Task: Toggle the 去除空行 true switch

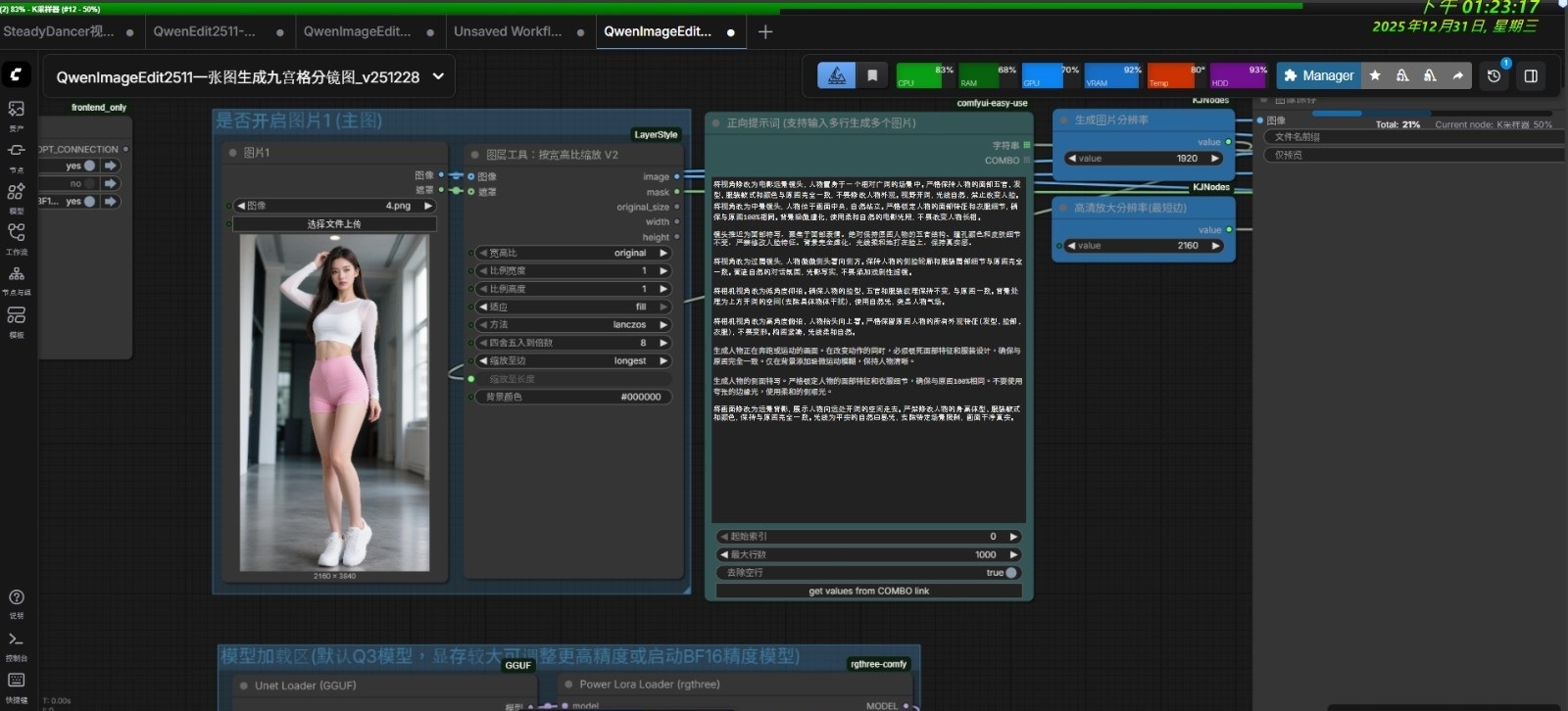Action: click(x=1010, y=573)
